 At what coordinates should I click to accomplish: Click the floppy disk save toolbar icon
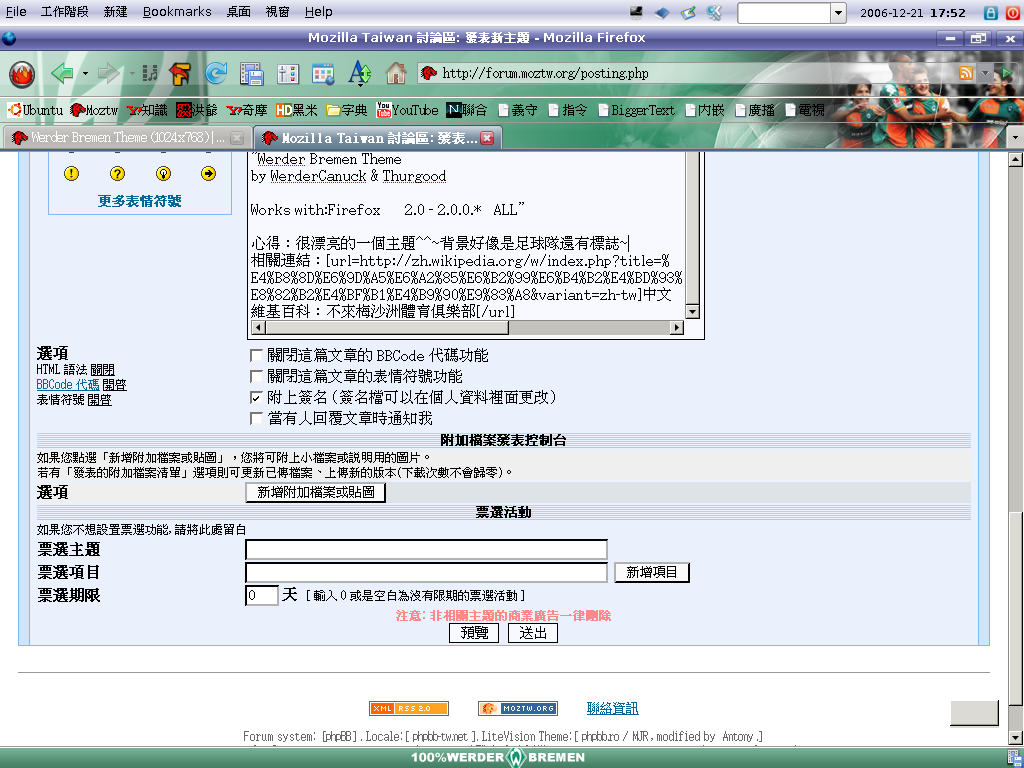(251, 73)
